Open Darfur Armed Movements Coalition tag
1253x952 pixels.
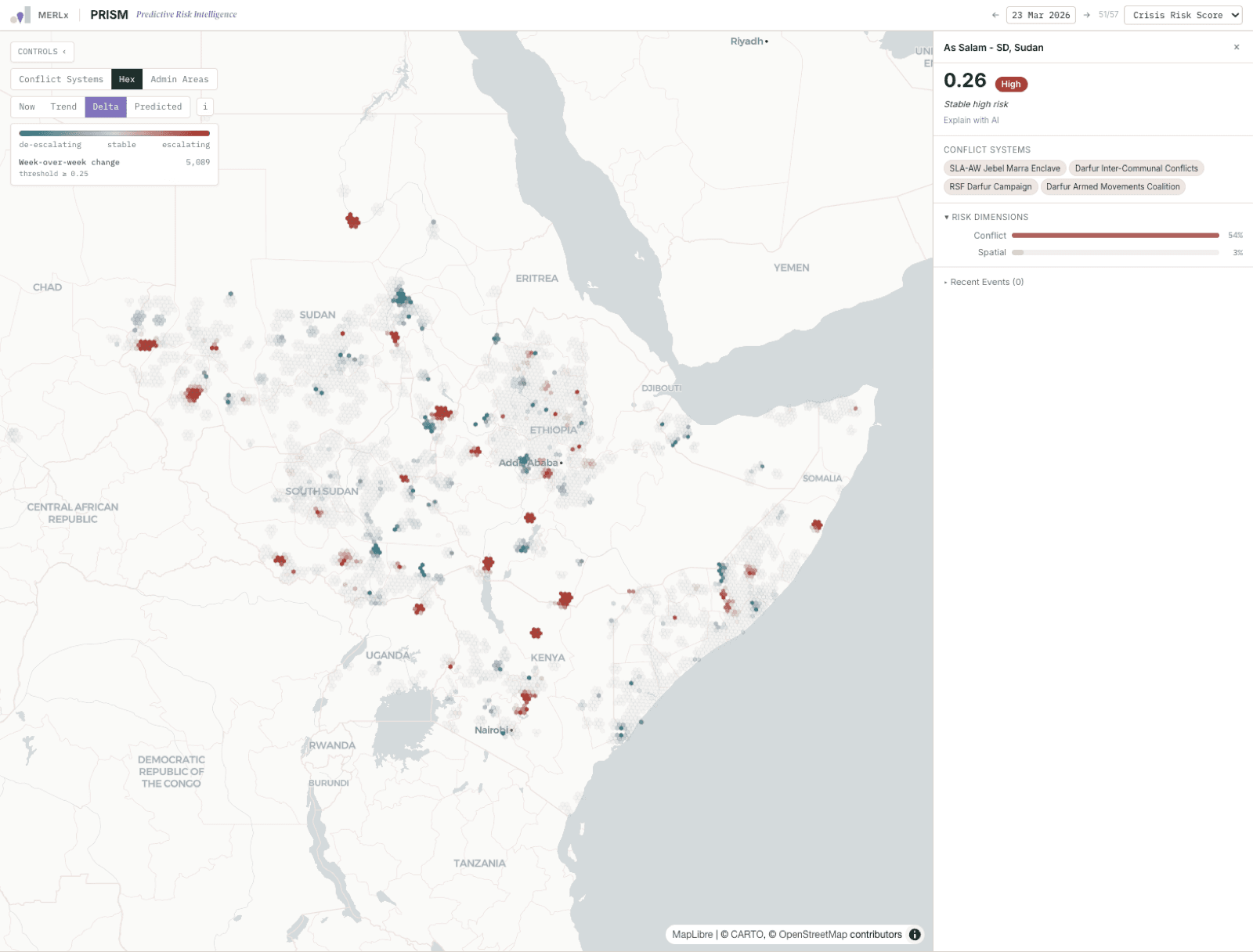click(1113, 186)
